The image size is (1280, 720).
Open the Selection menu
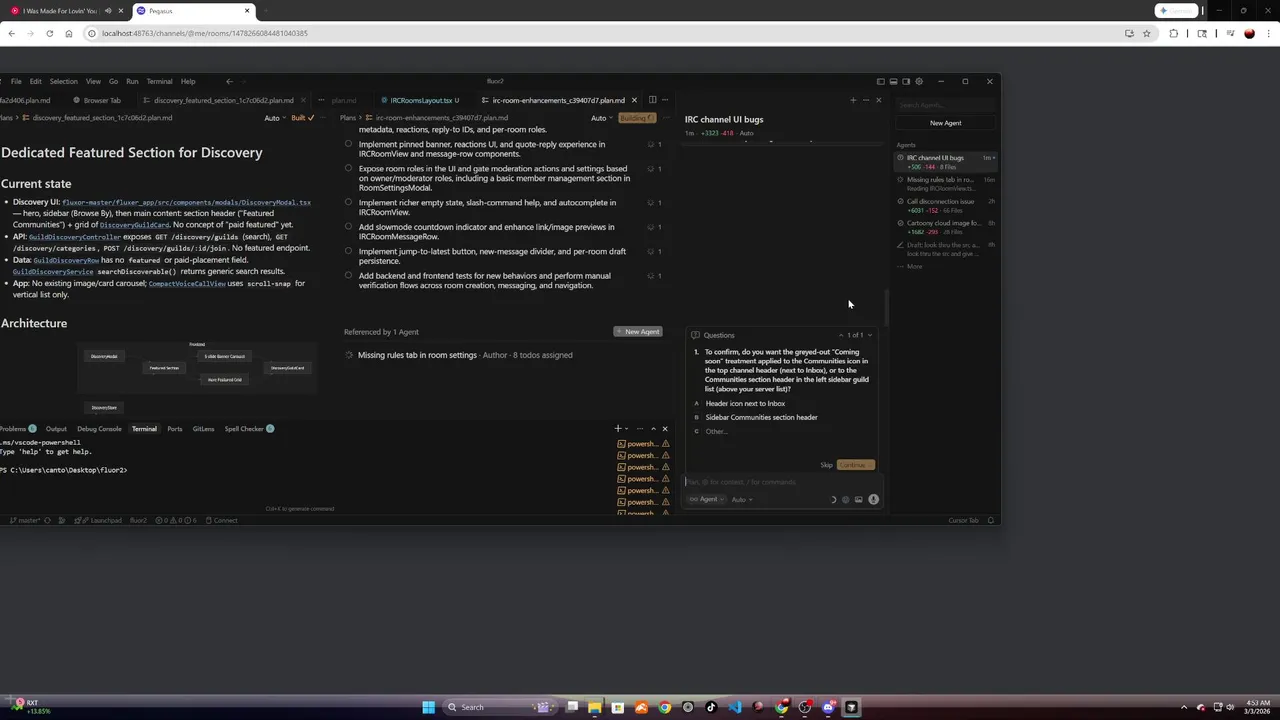click(63, 81)
